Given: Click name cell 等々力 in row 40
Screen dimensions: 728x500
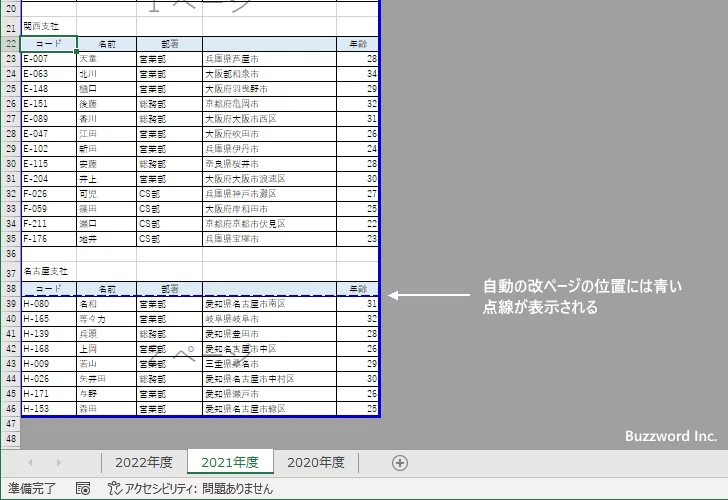Looking at the screenshot, I should [x=107, y=319].
